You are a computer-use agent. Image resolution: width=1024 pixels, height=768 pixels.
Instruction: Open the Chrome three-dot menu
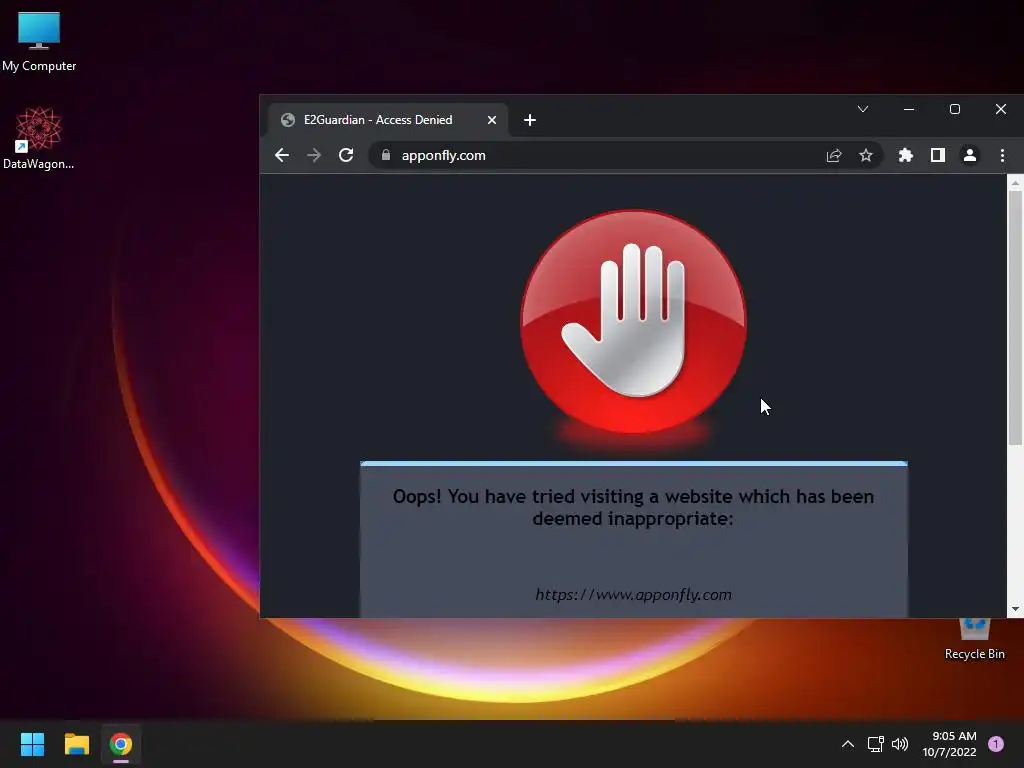coord(1002,155)
